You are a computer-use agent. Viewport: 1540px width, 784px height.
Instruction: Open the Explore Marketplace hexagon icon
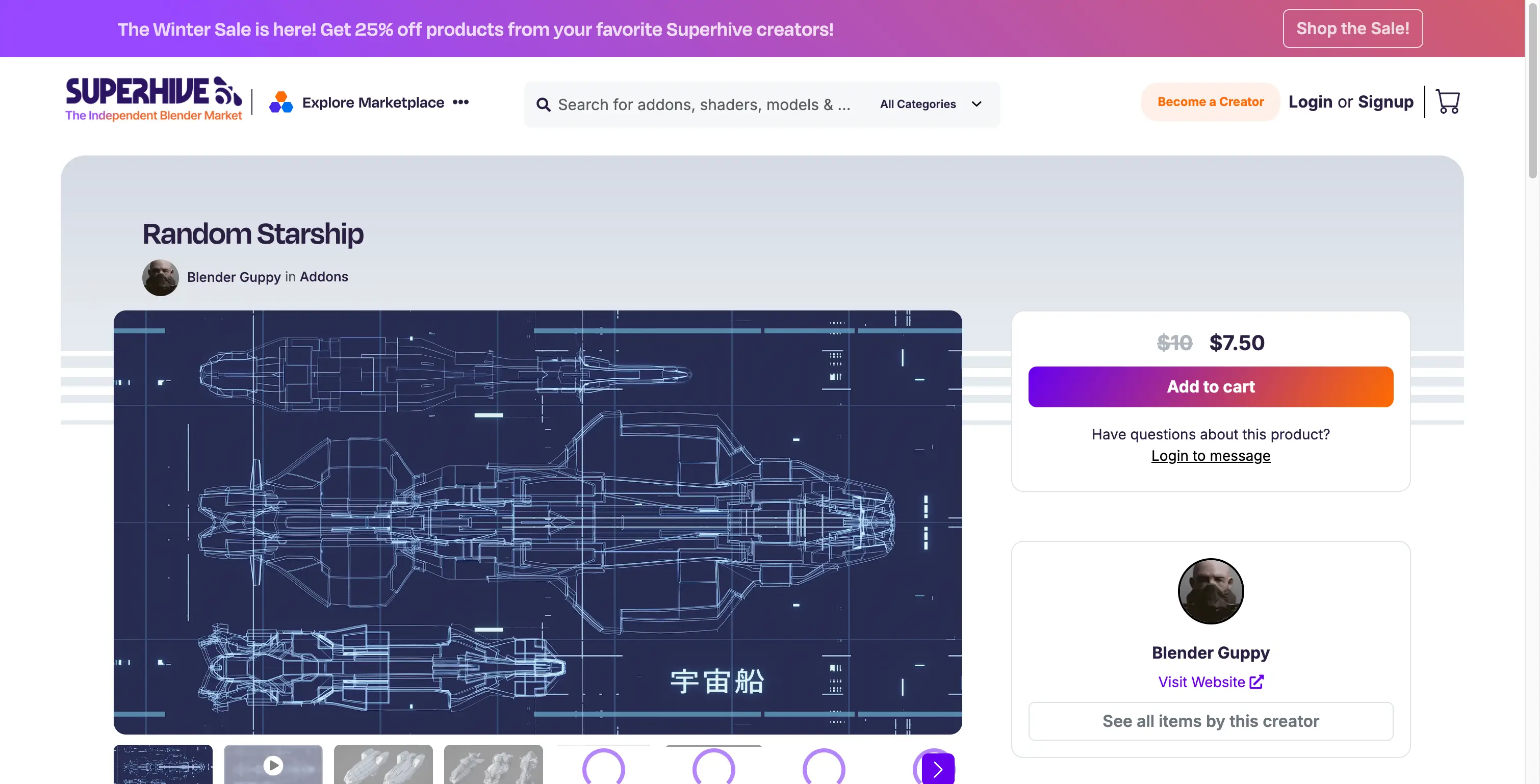click(x=281, y=101)
